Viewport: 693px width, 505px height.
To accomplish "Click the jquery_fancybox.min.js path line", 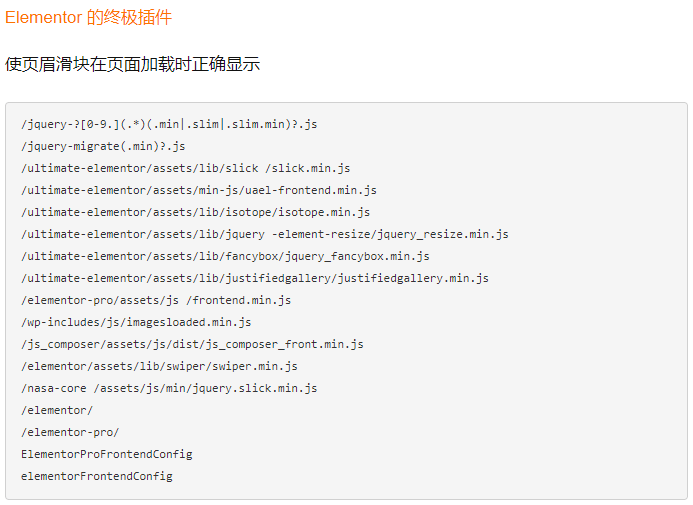I will 225,256.
